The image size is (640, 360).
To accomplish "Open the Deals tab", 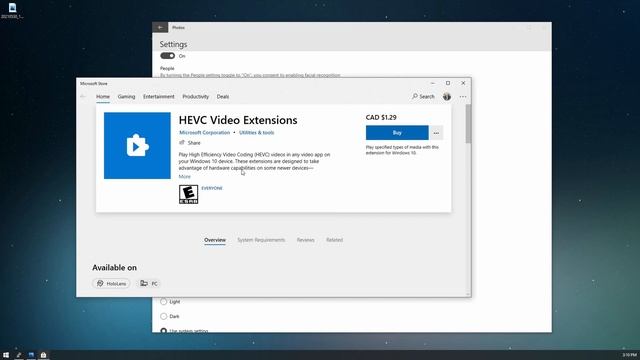I will coord(223,97).
